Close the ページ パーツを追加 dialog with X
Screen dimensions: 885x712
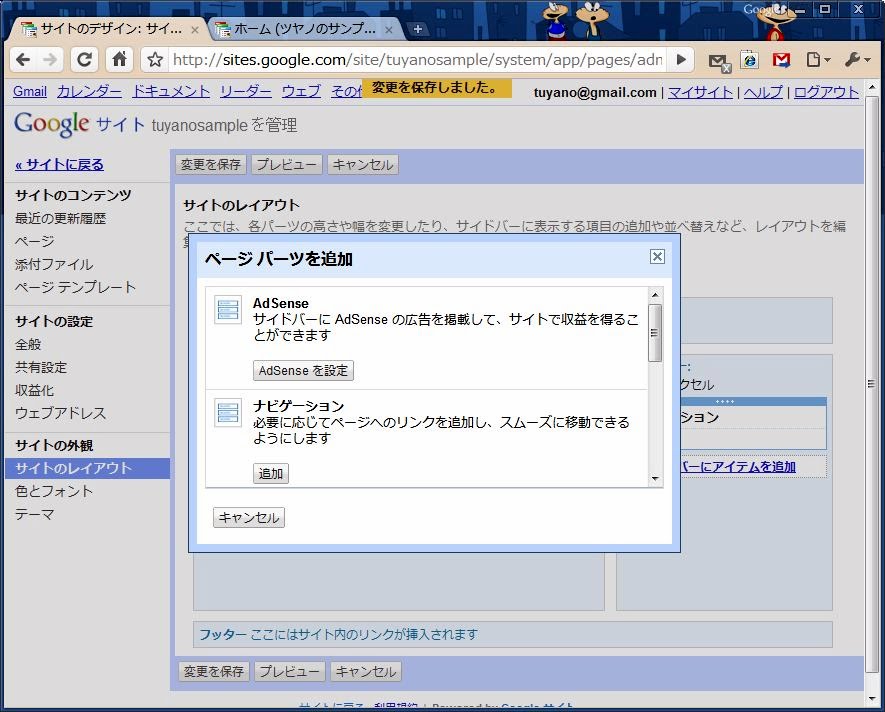point(657,257)
